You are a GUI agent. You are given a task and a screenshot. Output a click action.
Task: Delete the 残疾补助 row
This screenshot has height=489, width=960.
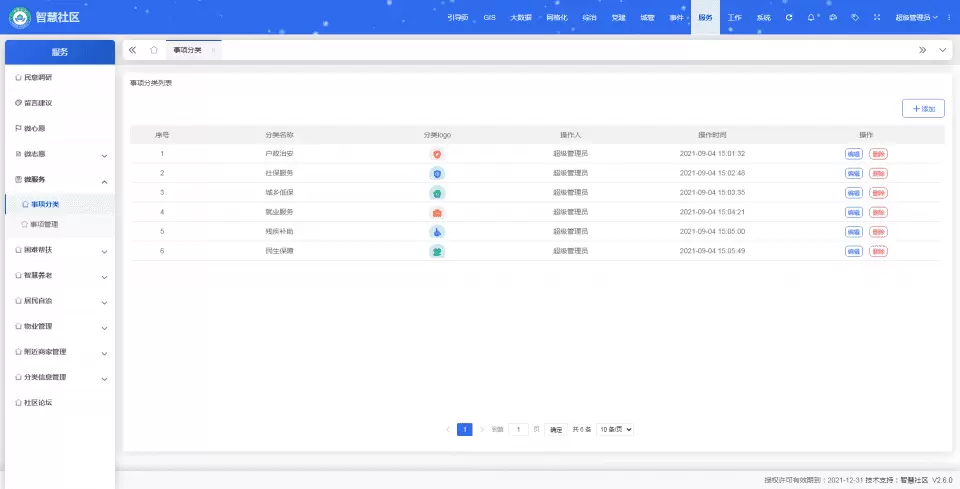[879, 232]
